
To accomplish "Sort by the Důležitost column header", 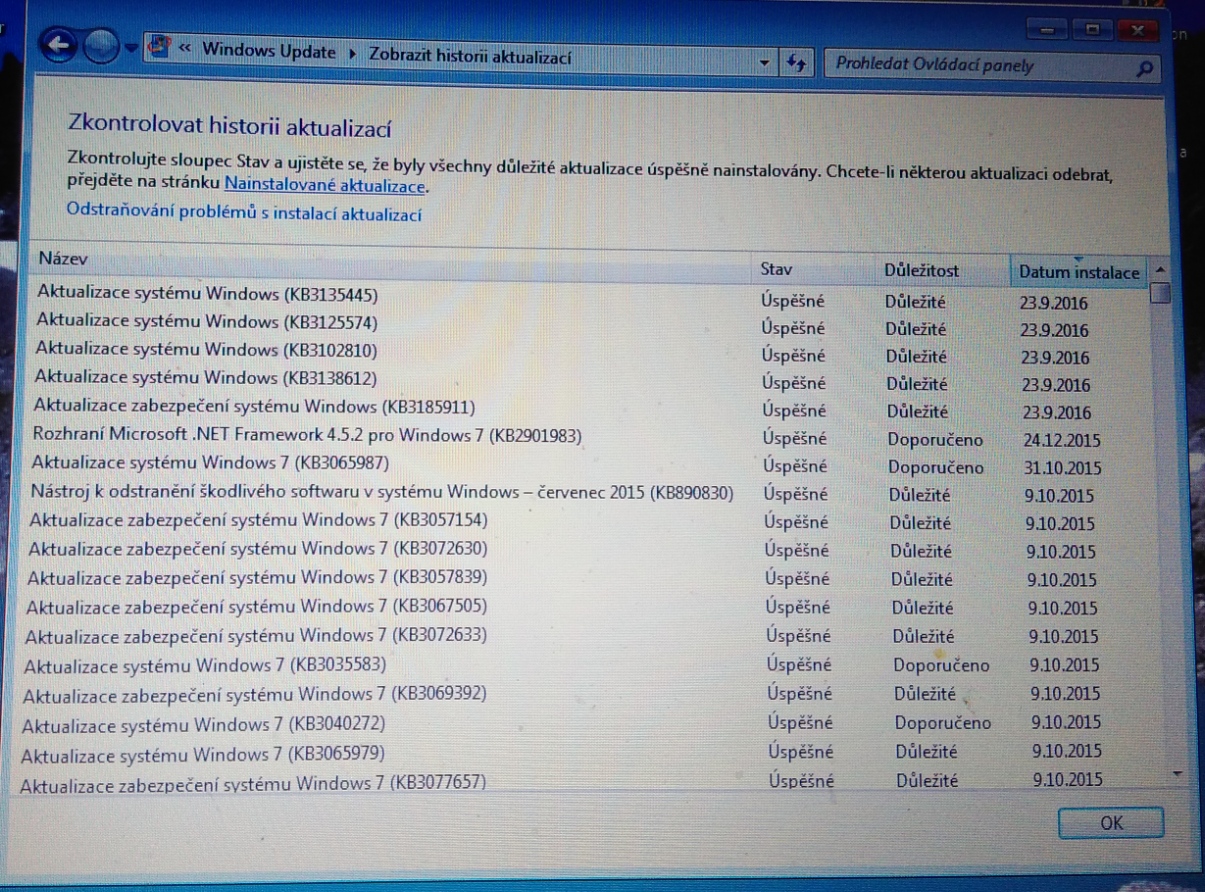I will pos(942,270).
